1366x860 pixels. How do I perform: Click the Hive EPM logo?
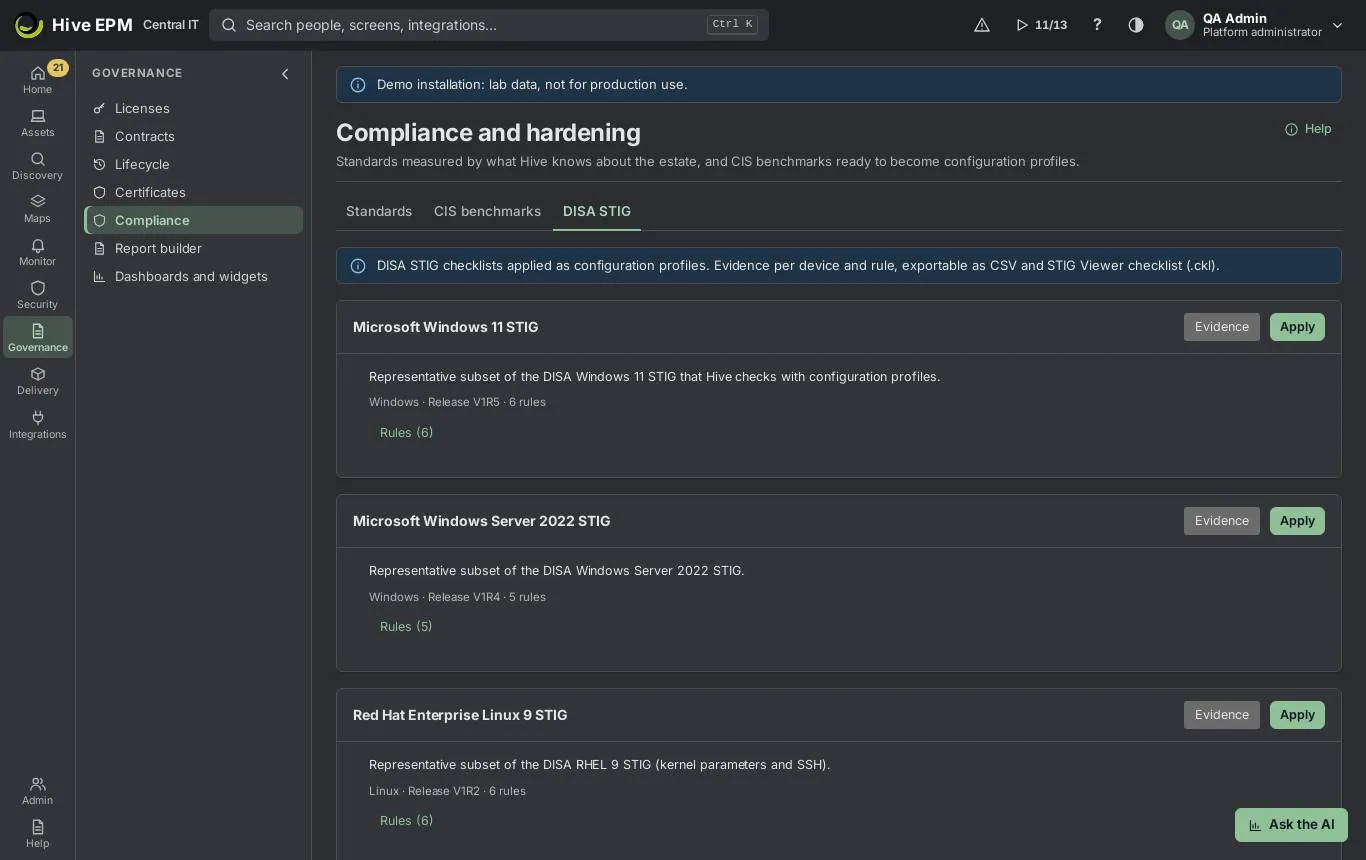[74, 25]
